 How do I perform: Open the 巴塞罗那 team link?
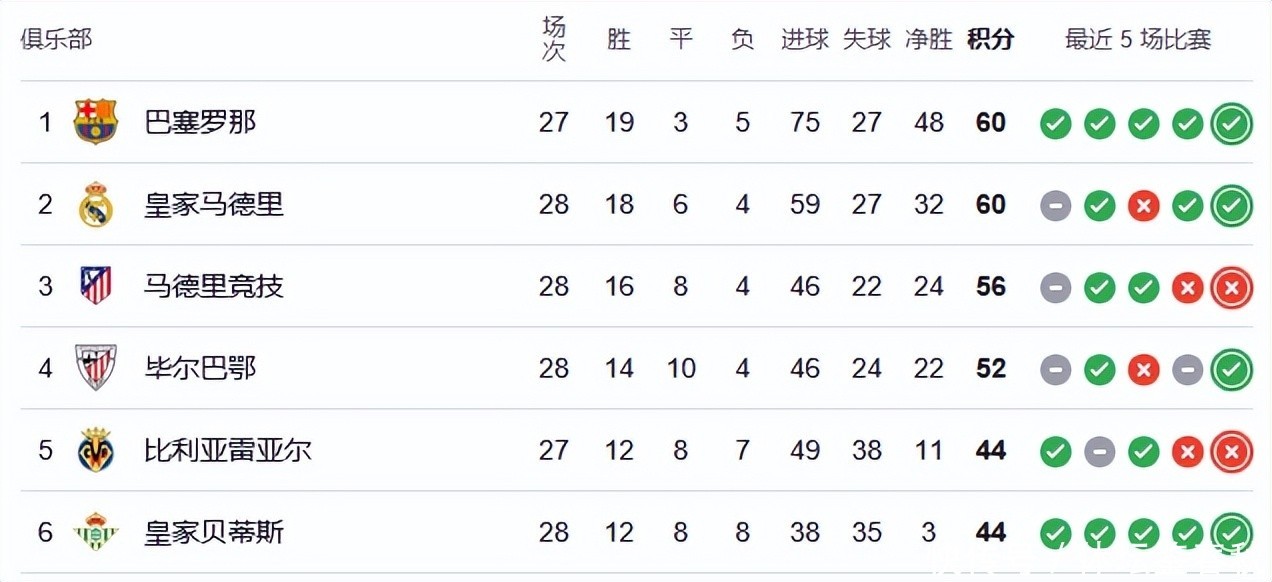[x=200, y=122]
